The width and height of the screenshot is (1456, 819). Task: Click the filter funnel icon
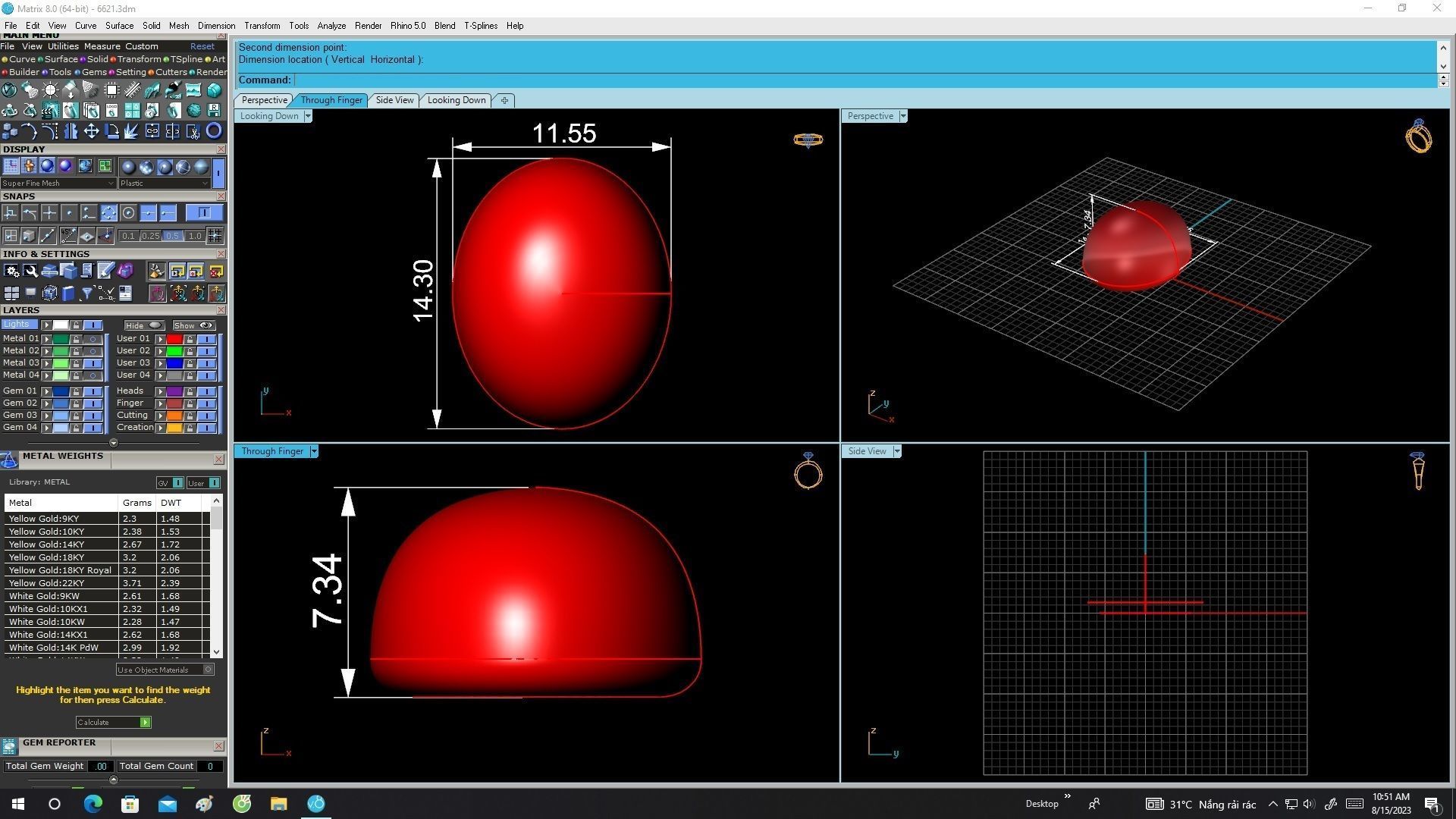pos(87,293)
